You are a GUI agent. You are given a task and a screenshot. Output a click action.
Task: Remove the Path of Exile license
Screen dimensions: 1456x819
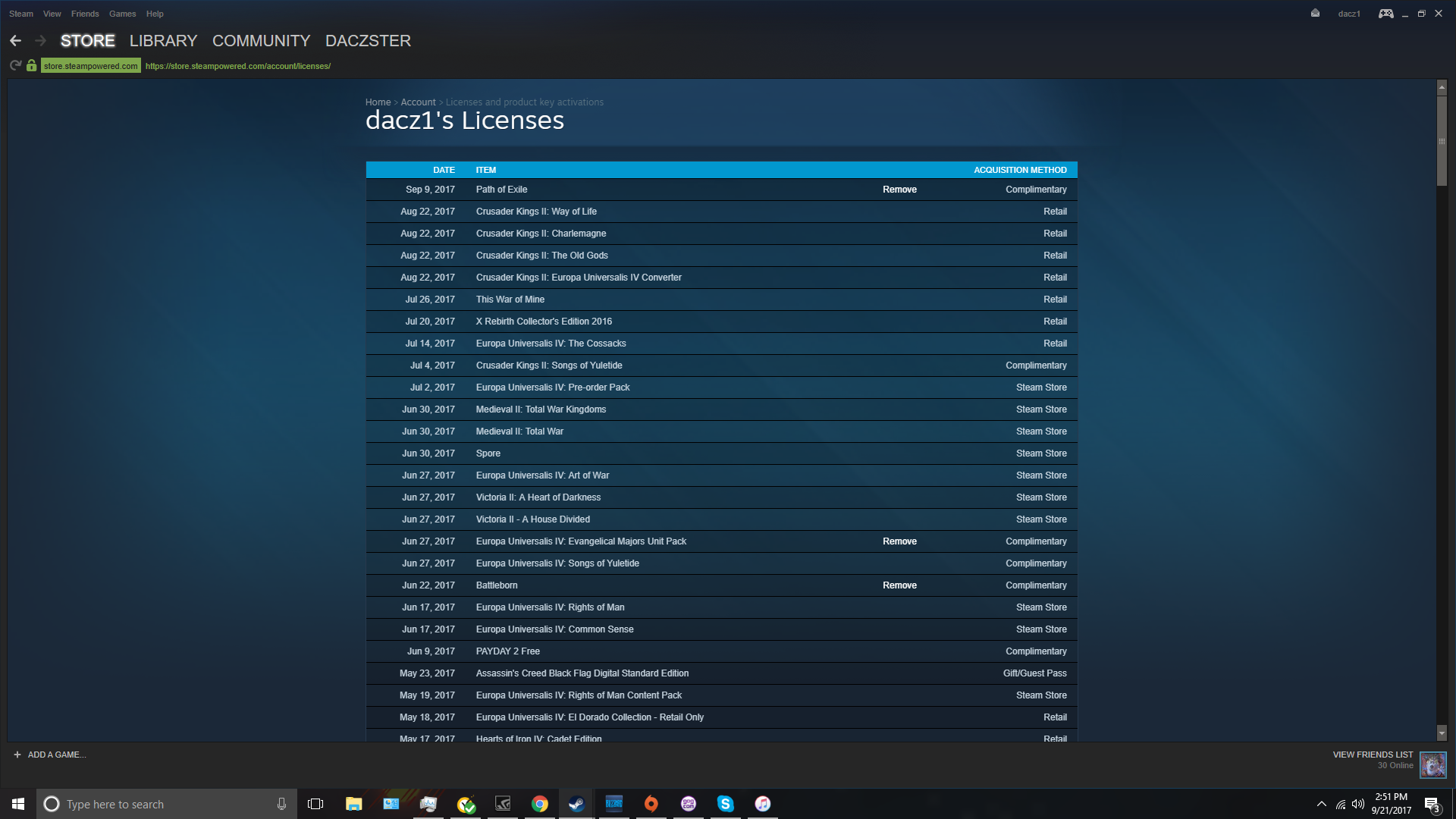pyautogui.click(x=899, y=190)
